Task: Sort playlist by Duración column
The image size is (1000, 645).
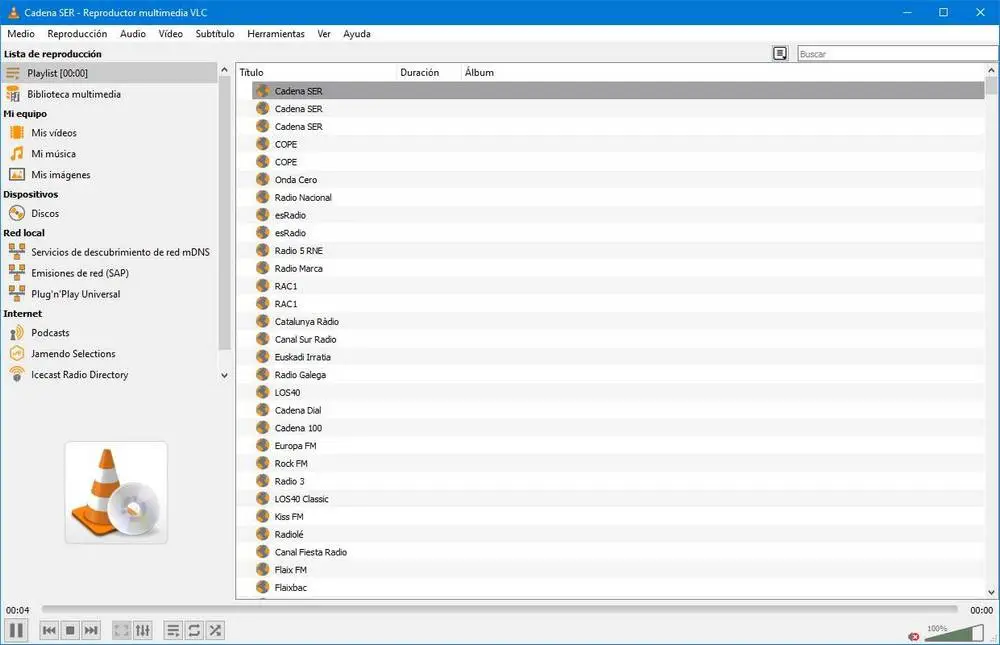Action: coord(429,72)
